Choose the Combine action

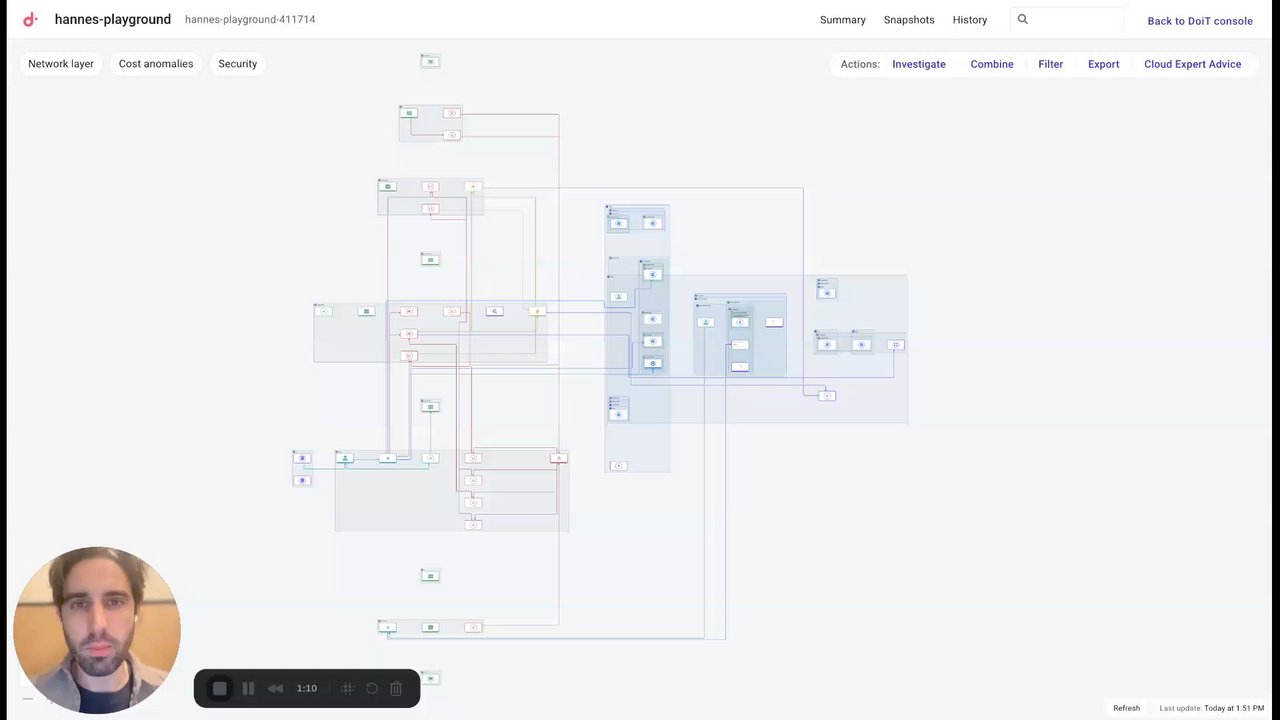pyautogui.click(x=992, y=64)
